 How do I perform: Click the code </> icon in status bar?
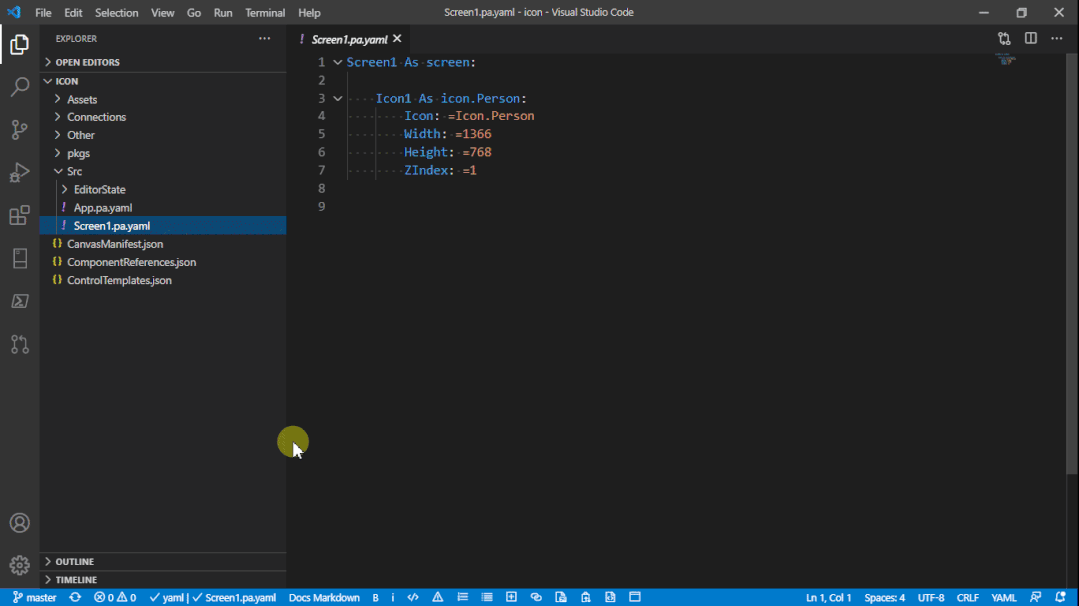pyautogui.click(x=413, y=597)
